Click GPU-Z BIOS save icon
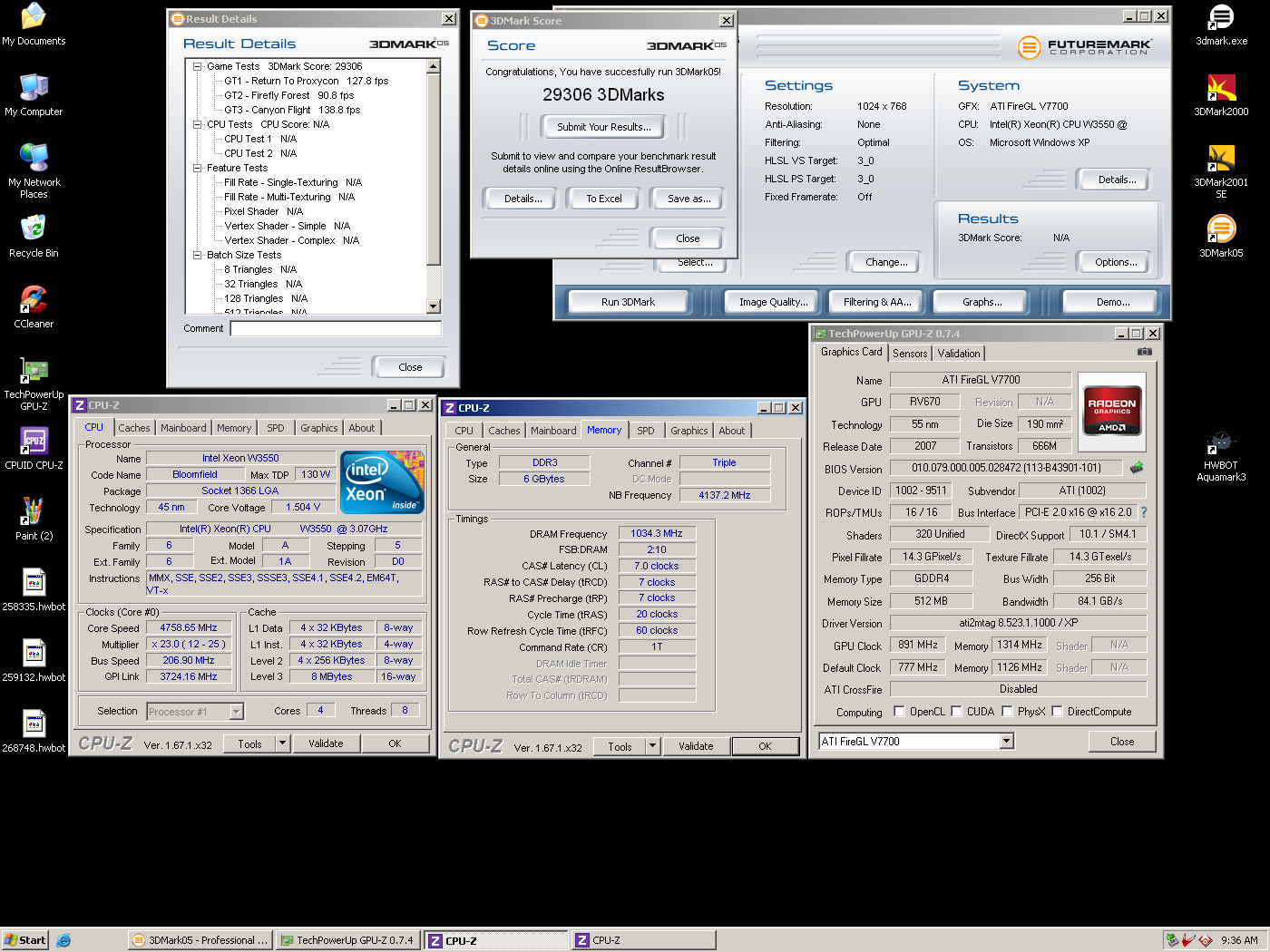1270x952 pixels. tap(1137, 468)
